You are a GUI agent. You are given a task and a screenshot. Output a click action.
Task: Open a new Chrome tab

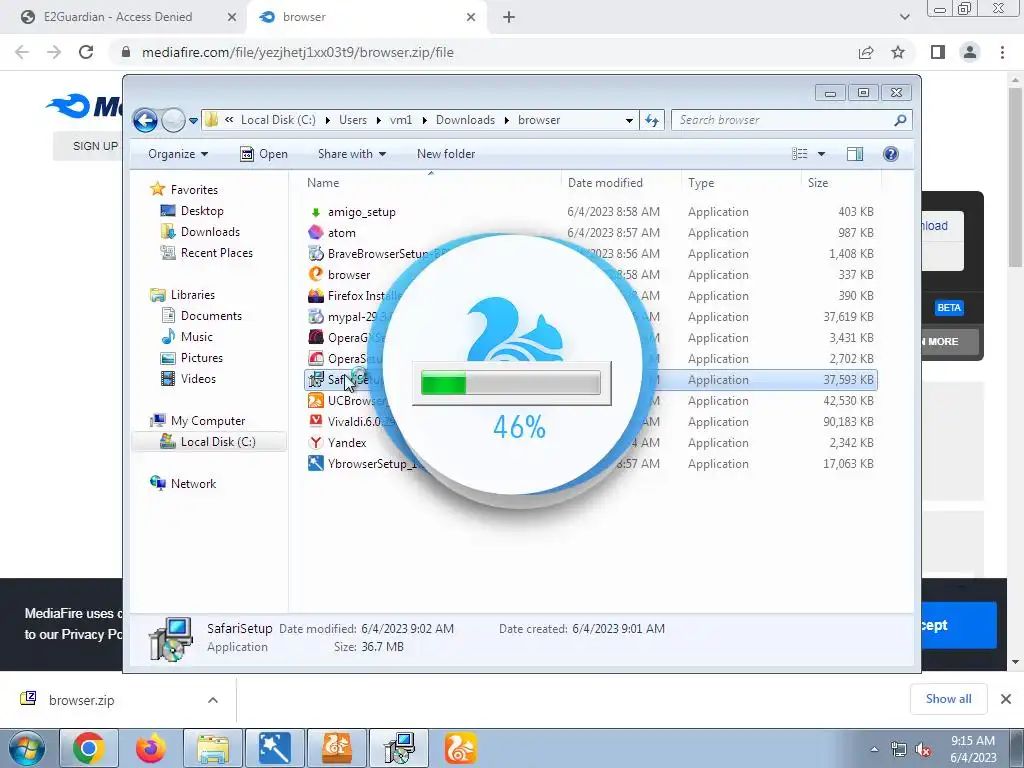[509, 18]
